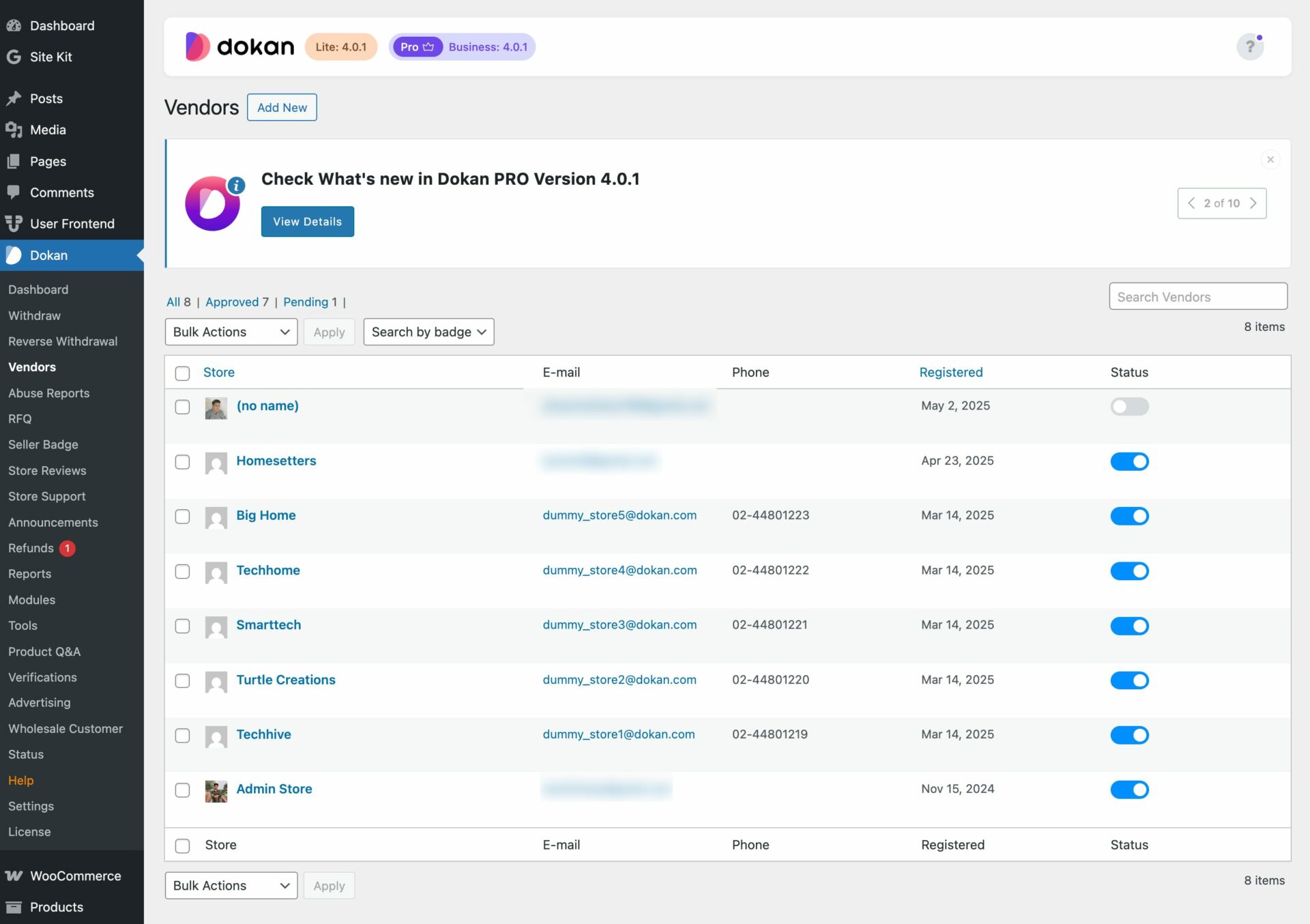Show All vendors filter
Image resolution: width=1310 pixels, height=924 pixels.
click(173, 302)
